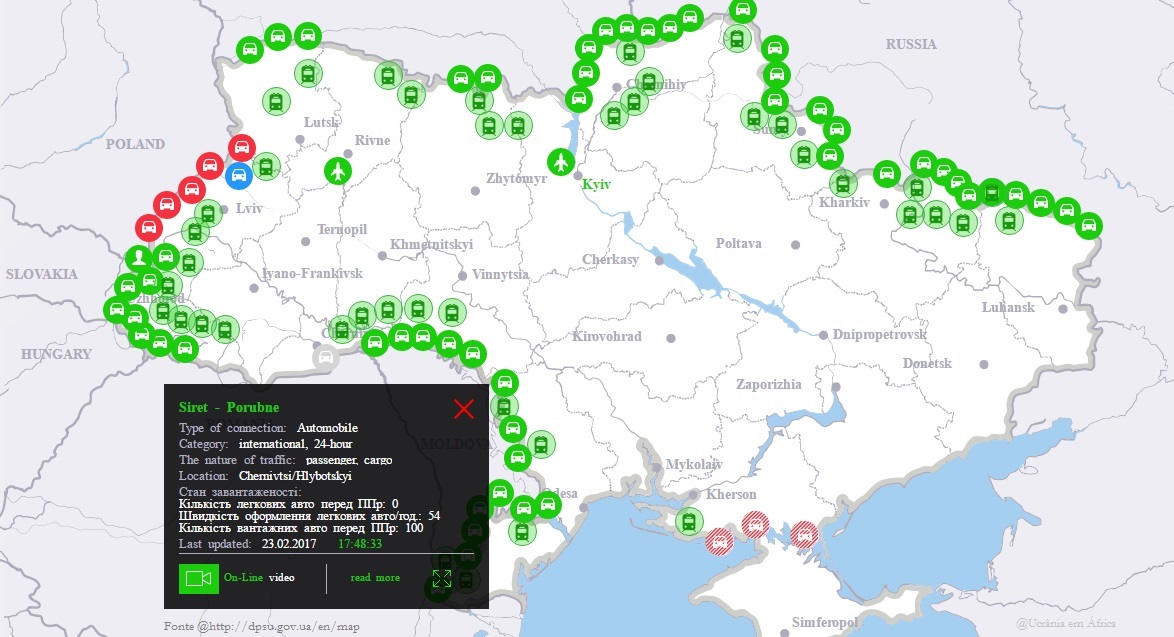Select the northernmost red car on Poland border
Image resolution: width=1174 pixels, height=637 pixels.
click(x=242, y=147)
